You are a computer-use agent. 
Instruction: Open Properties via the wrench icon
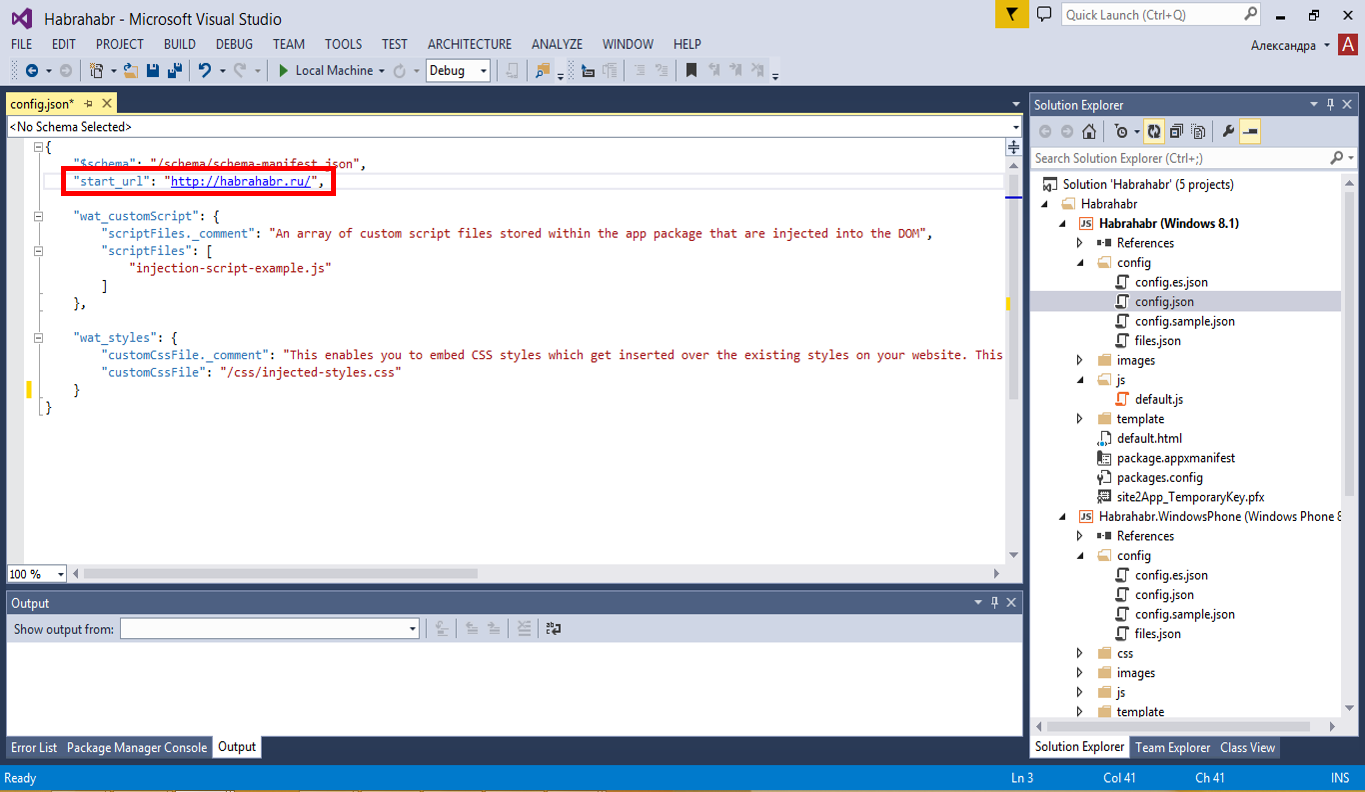click(x=1229, y=131)
